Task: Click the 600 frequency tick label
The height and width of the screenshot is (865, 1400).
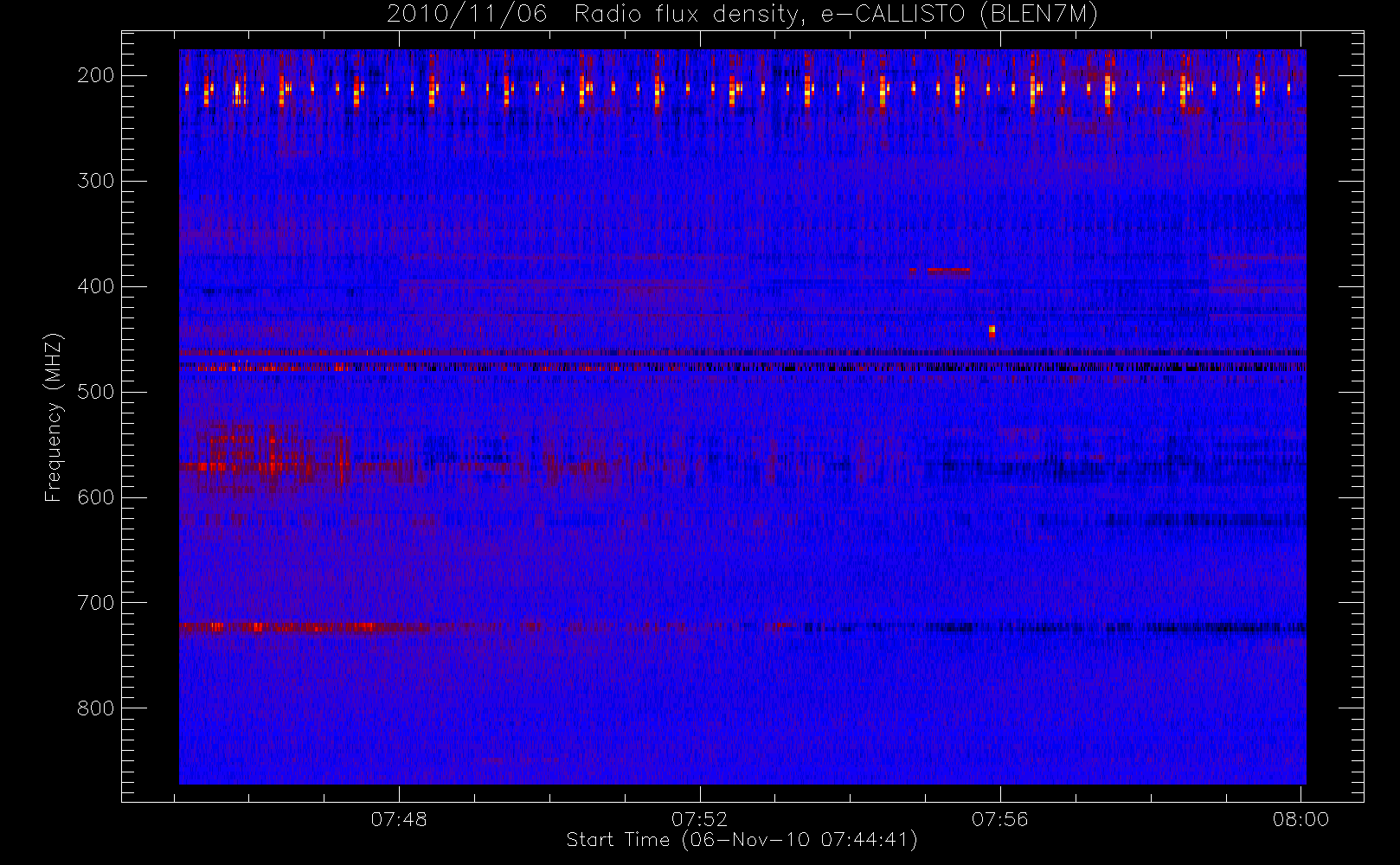Action: click(96, 497)
